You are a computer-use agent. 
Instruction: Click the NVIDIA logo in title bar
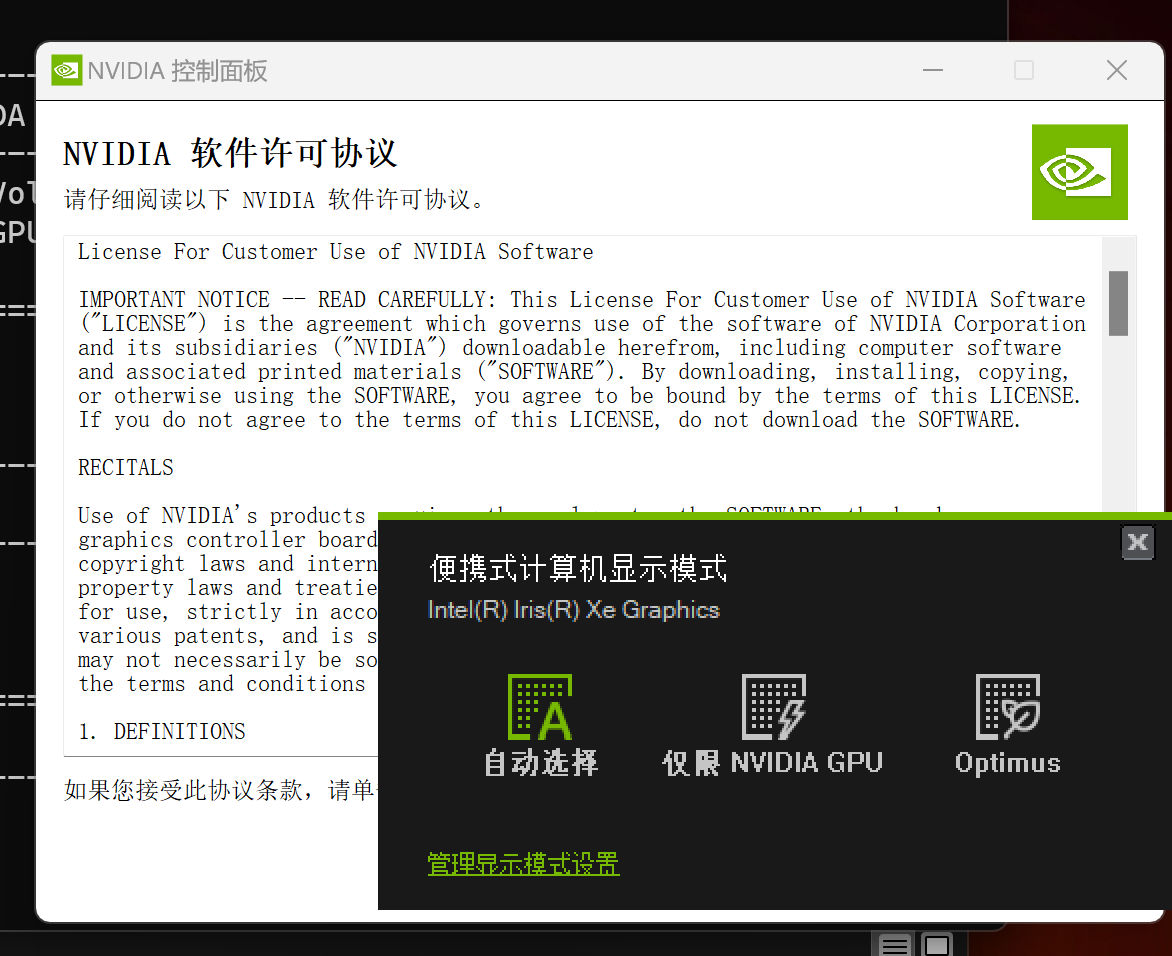[x=67, y=70]
